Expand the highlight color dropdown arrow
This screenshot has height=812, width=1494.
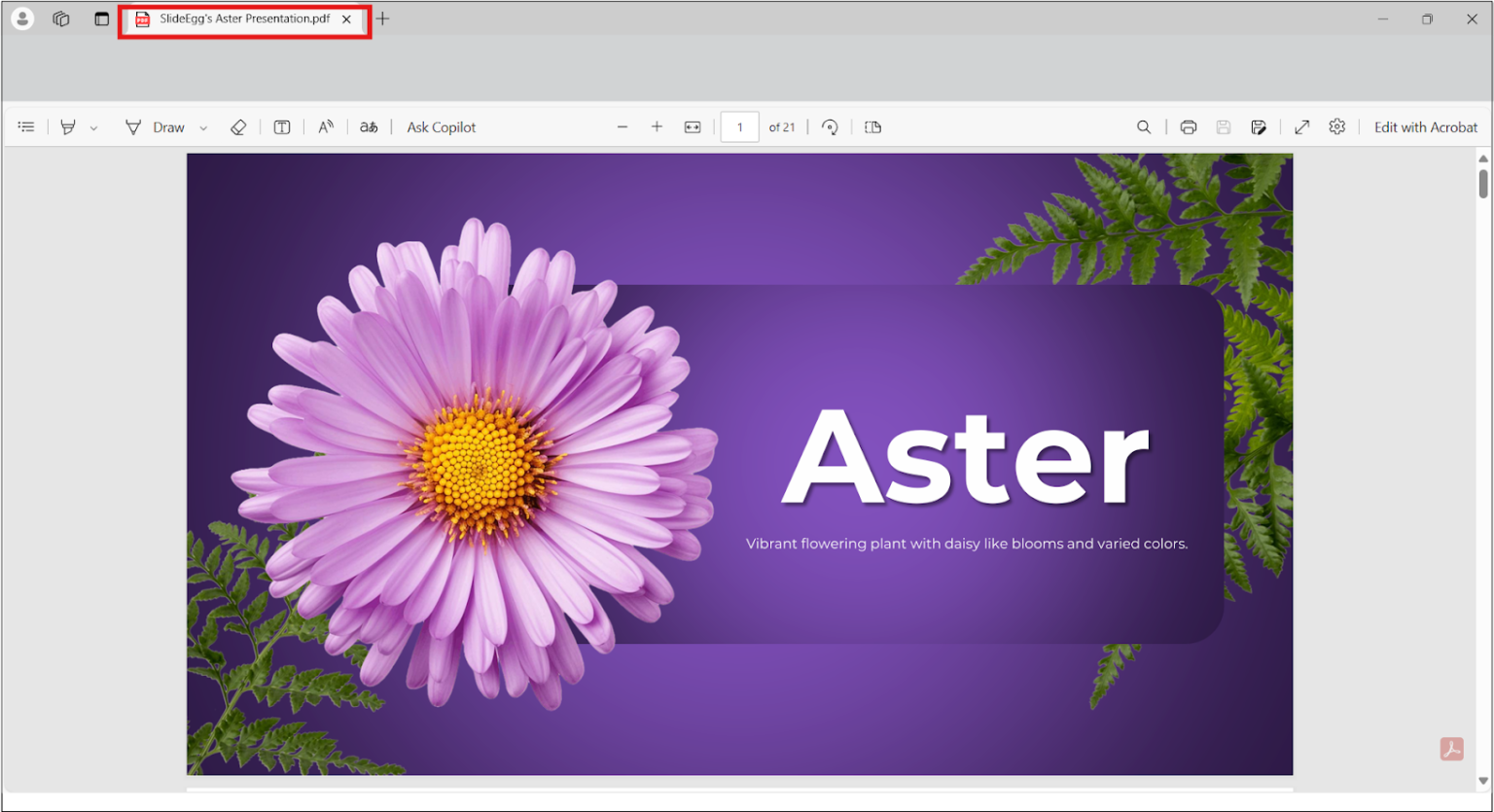coord(93,128)
